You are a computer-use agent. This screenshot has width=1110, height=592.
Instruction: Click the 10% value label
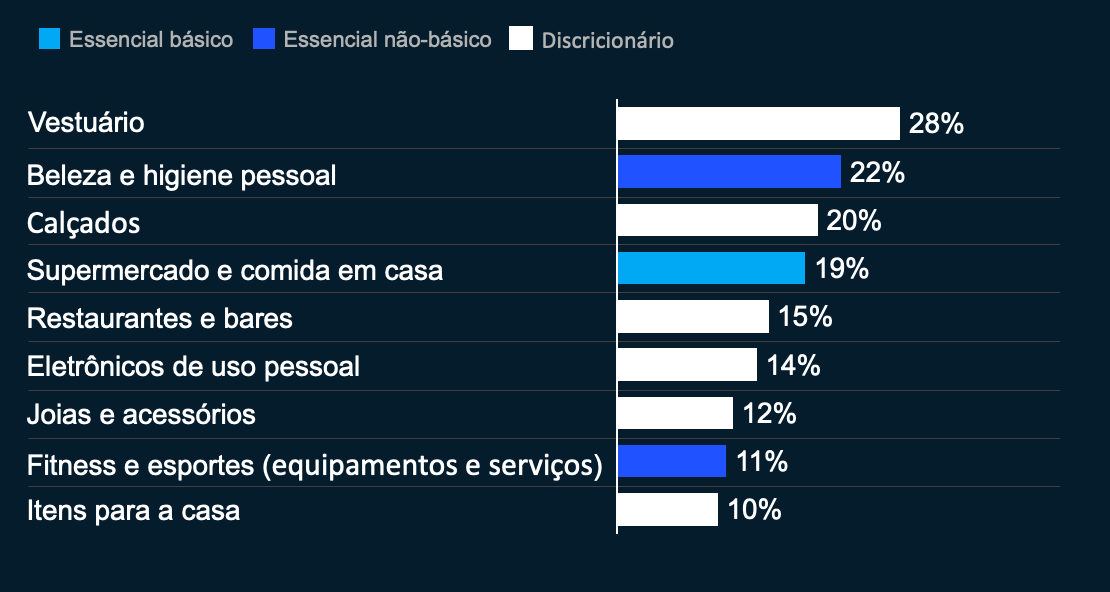point(754,510)
